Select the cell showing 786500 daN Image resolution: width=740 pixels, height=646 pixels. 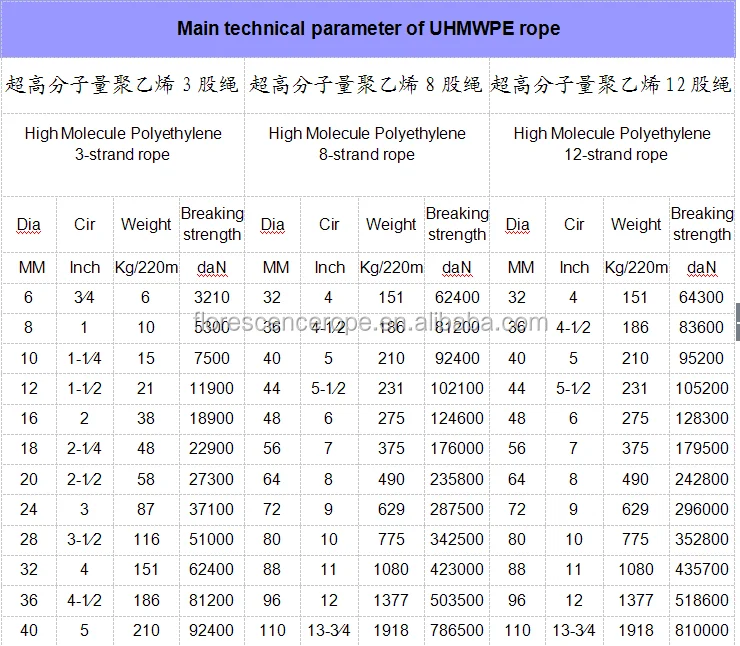[x=456, y=630]
